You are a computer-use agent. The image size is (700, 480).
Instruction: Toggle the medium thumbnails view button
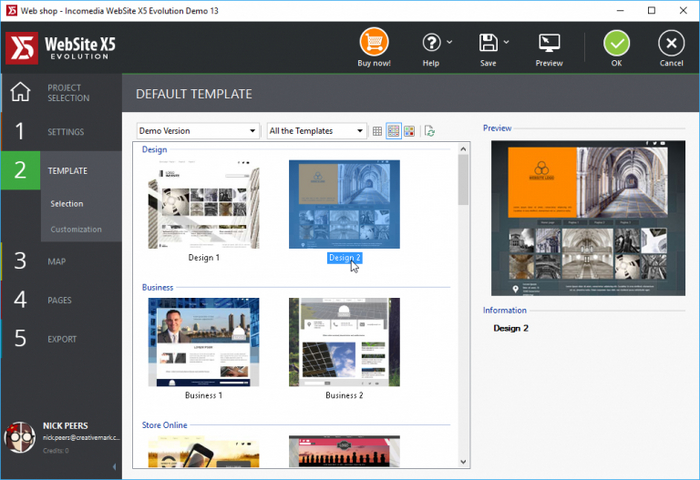(x=393, y=131)
